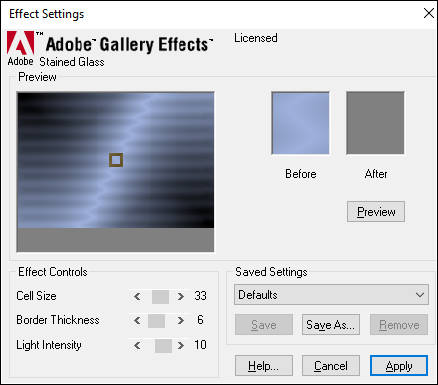Decrease Border Thickness with left arrow
Image resolution: width=438 pixels, height=385 pixels.
(x=137, y=321)
